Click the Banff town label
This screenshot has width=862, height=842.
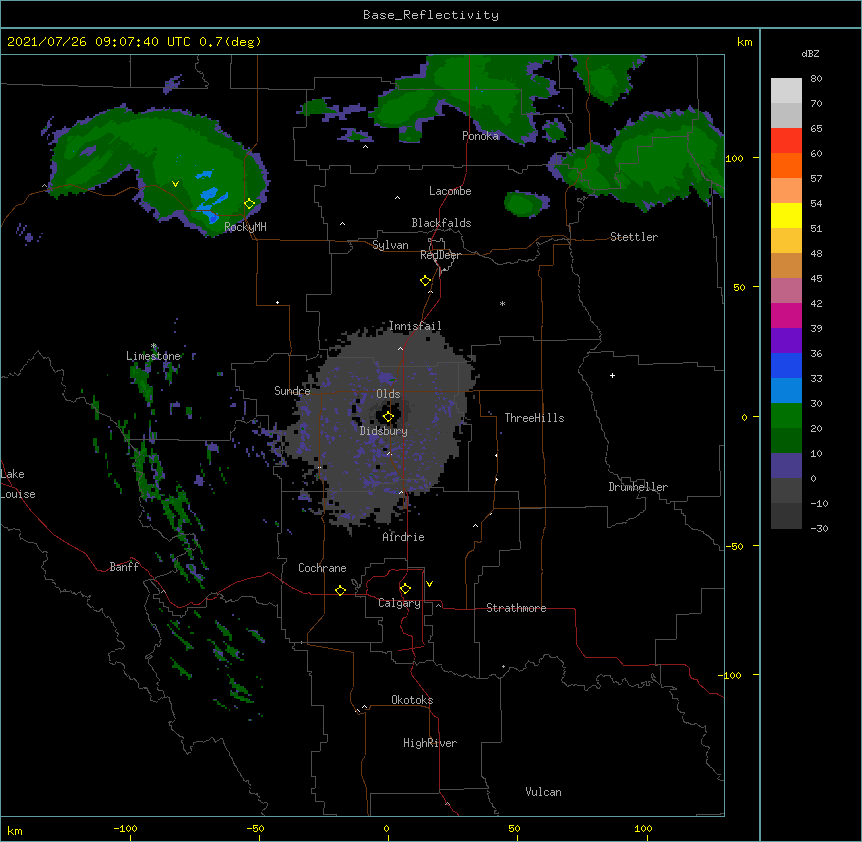(x=124, y=567)
